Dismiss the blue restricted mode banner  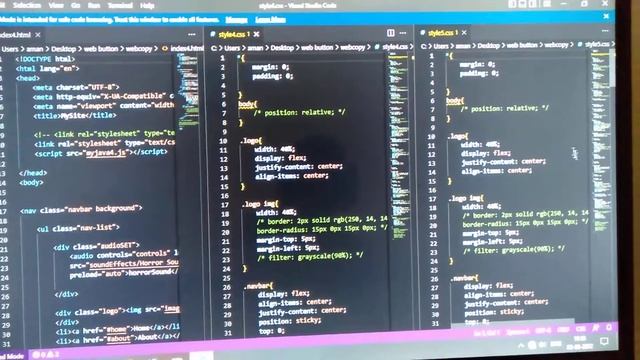606,16
